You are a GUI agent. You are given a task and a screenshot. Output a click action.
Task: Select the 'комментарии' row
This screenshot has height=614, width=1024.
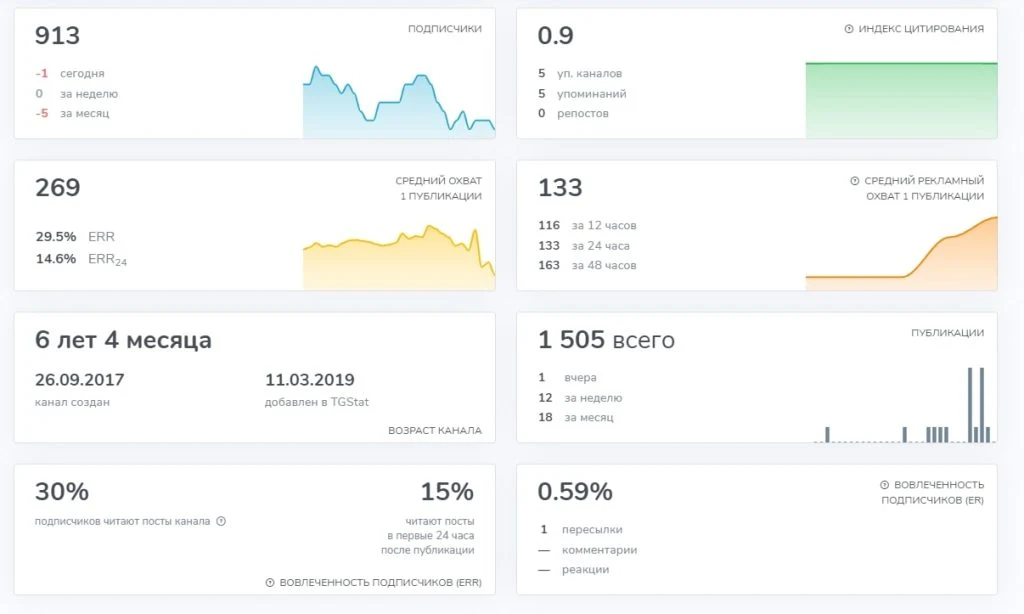[588, 550]
